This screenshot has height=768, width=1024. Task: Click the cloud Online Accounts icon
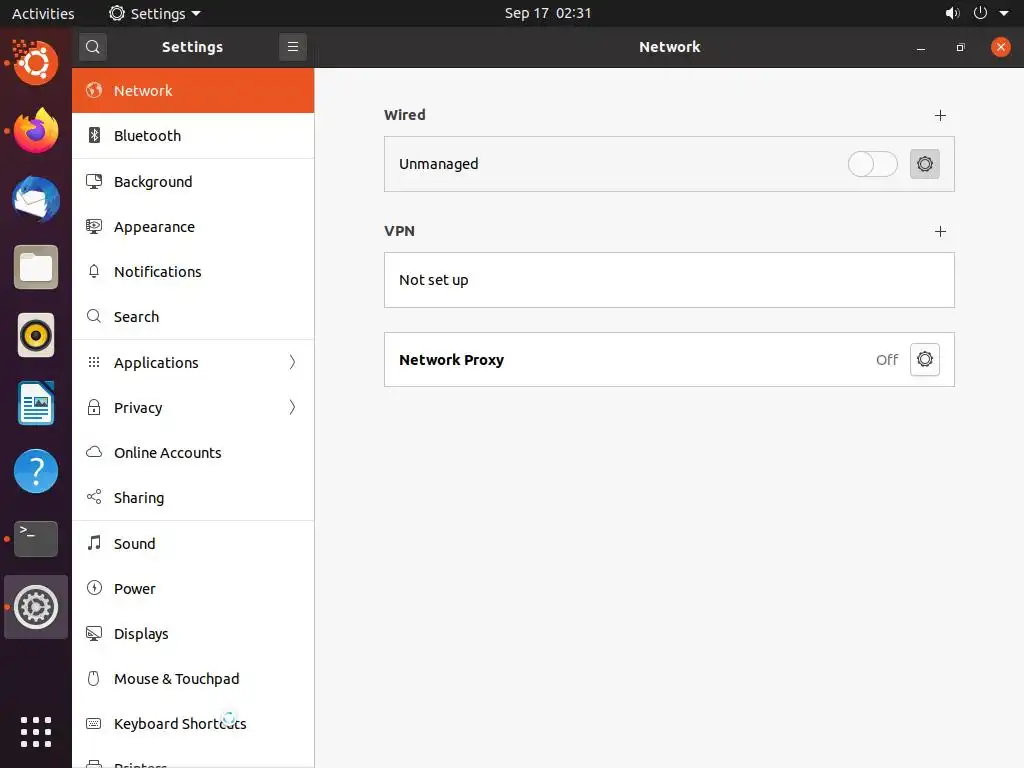coord(94,452)
